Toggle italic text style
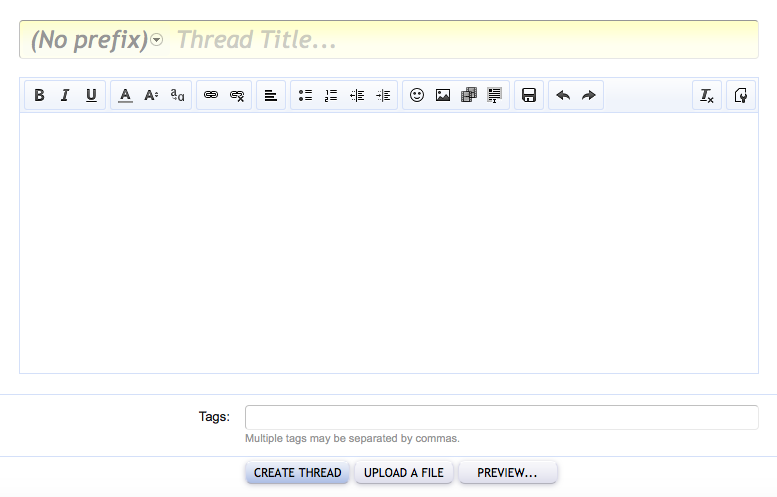This screenshot has height=497, width=777. click(65, 96)
